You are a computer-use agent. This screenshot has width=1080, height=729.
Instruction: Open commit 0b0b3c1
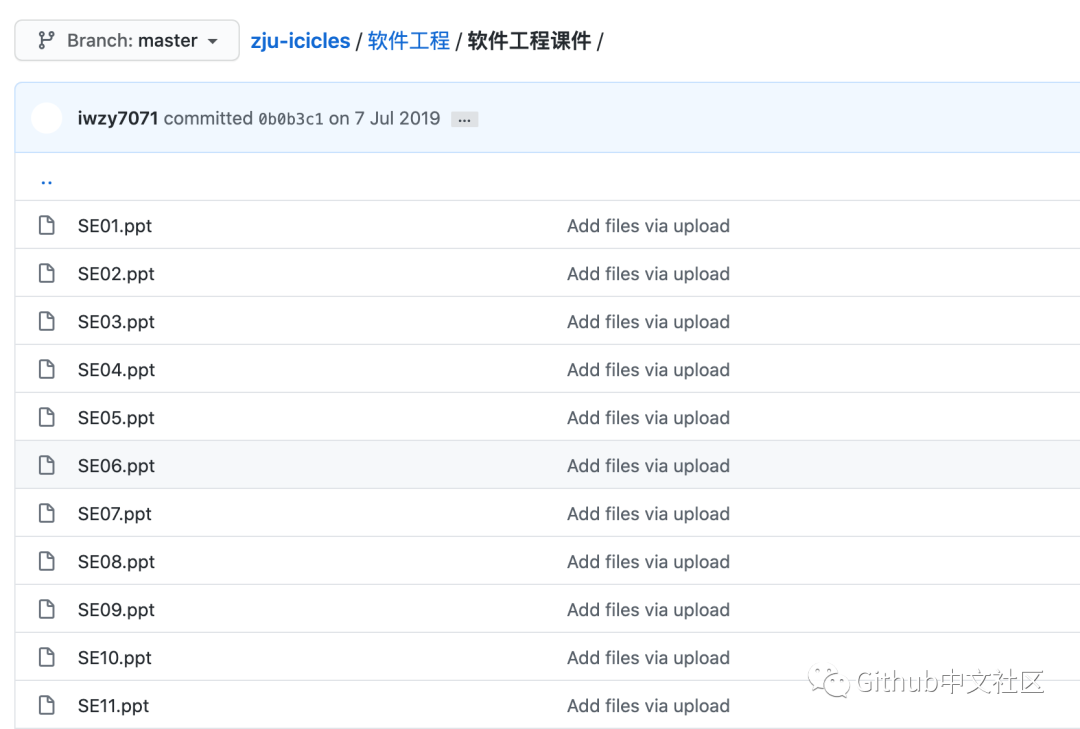[291, 119]
